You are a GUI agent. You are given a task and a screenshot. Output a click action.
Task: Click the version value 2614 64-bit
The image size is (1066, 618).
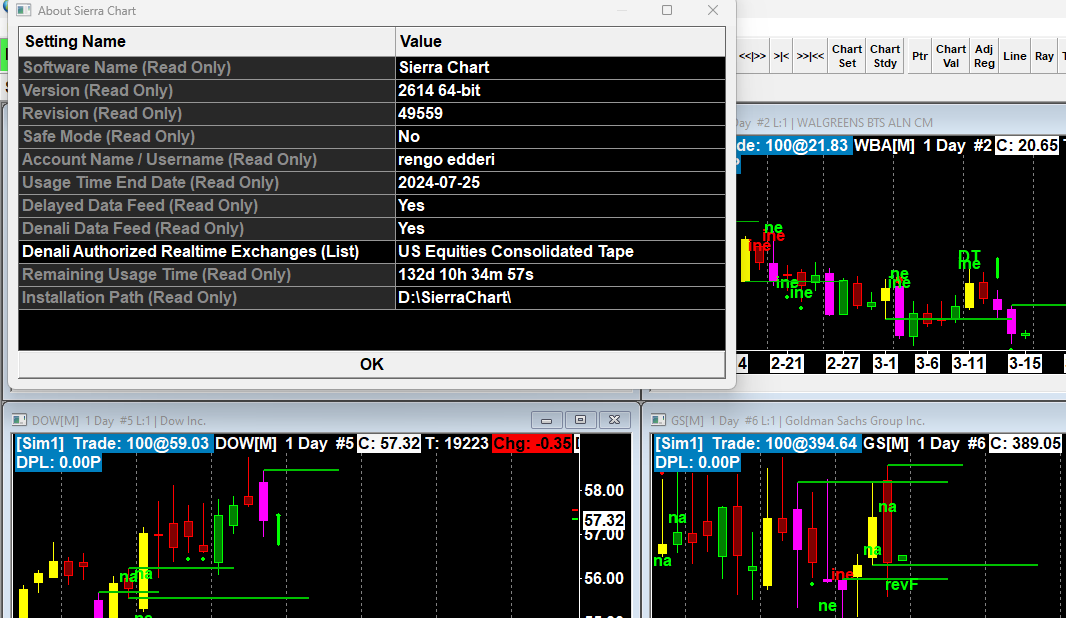coord(439,90)
